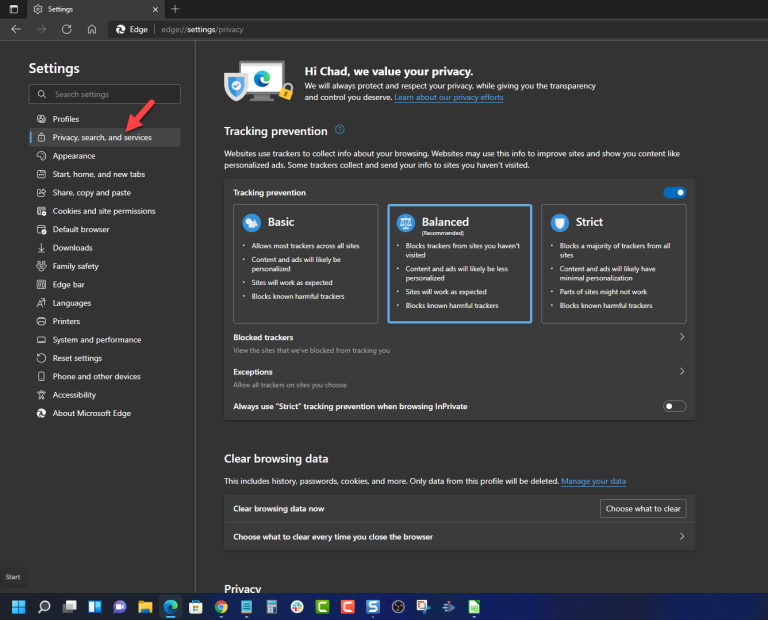Open Slack from the taskbar
The width and height of the screenshot is (768, 620).
click(x=297, y=607)
